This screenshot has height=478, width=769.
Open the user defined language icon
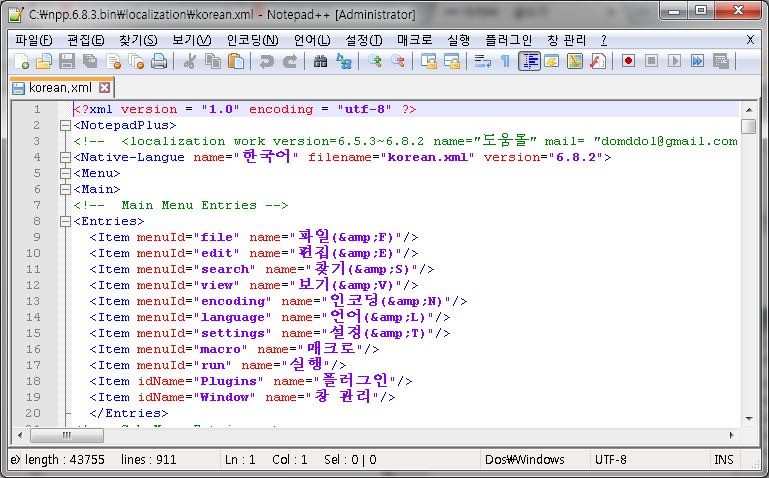pos(552,61)
